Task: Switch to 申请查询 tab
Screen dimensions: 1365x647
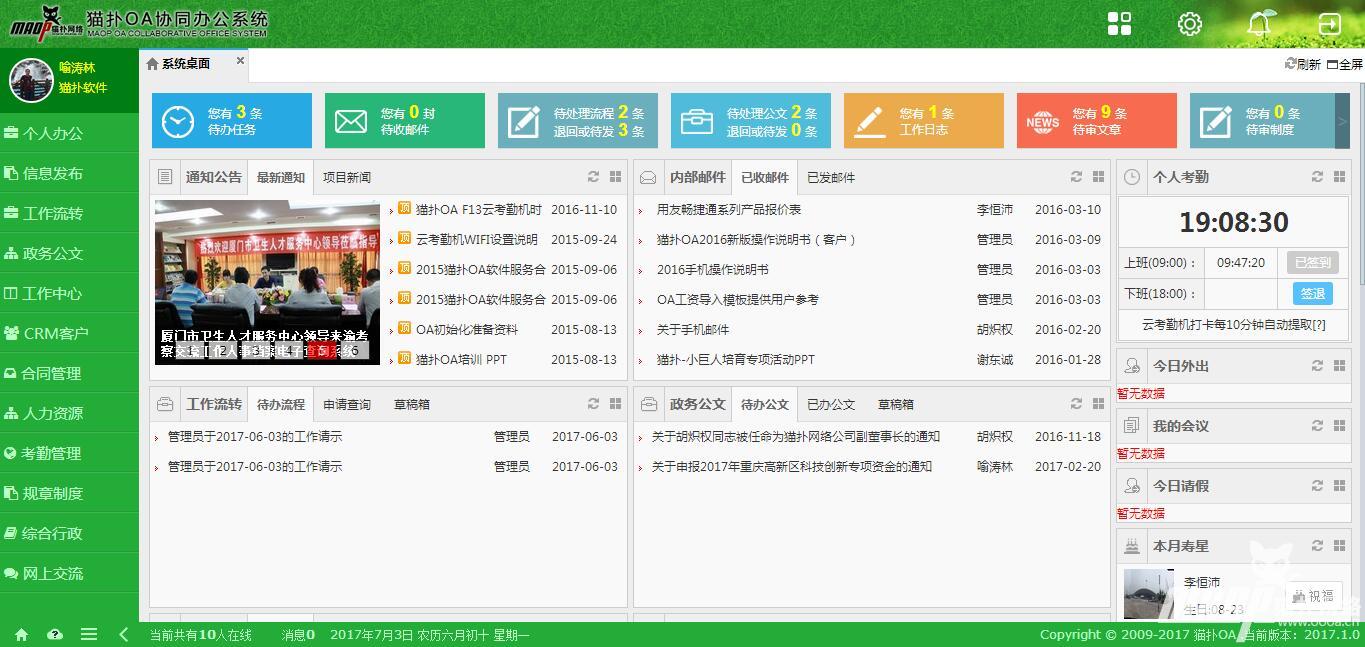Action: click(x=346, y=404)
